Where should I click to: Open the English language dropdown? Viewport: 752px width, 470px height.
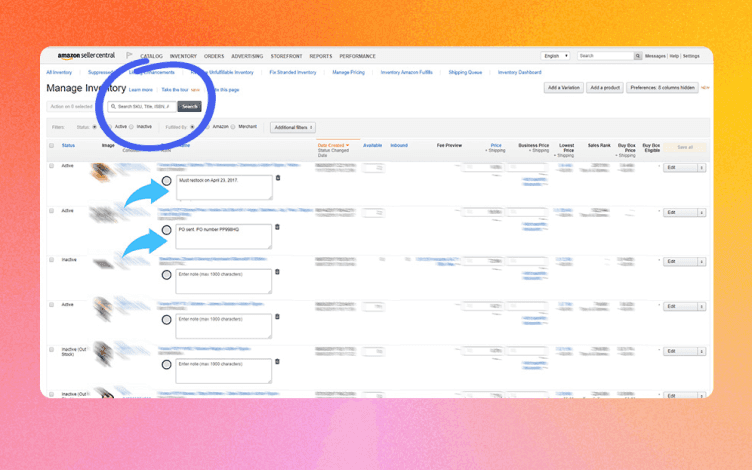pos(555,56)
